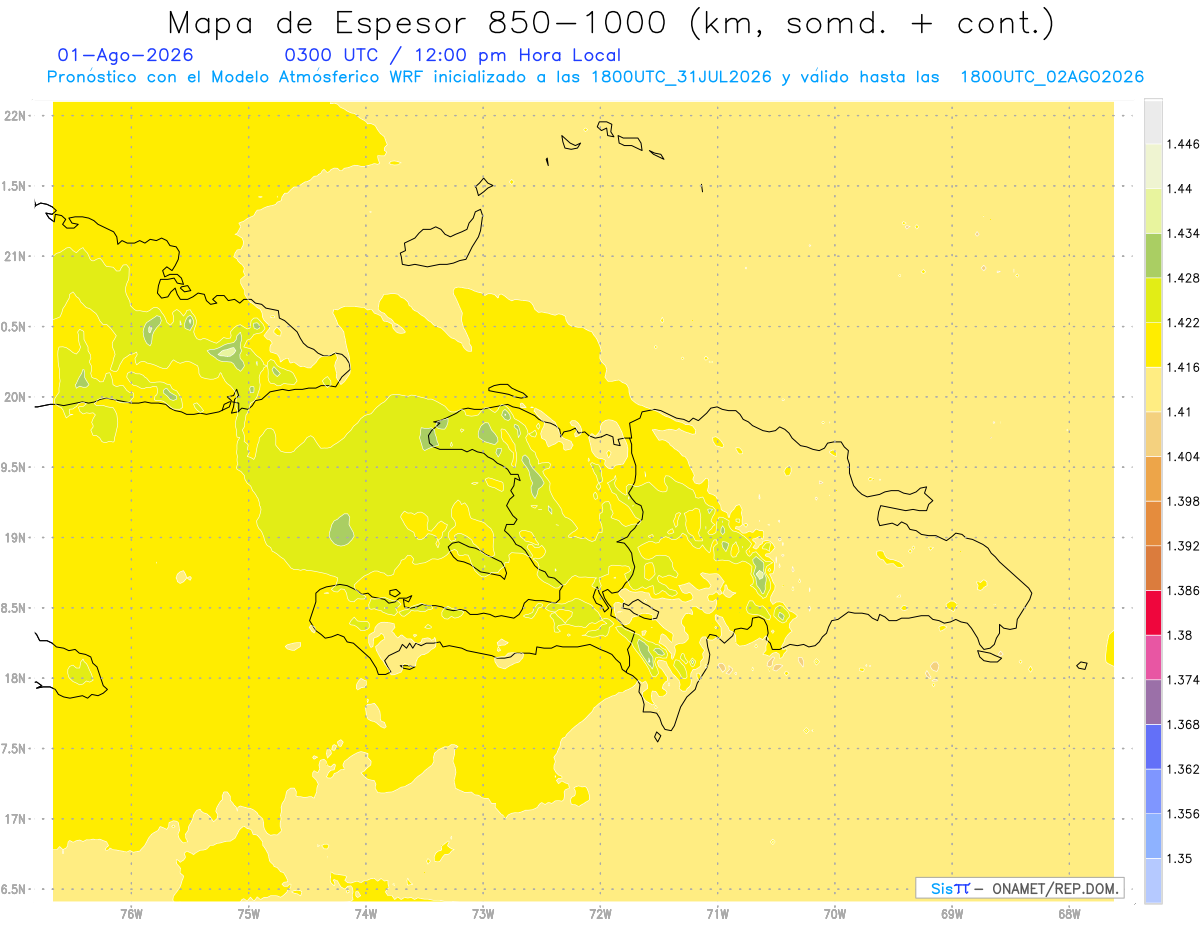The image size is (1200, 927).
Task: Click the legend value '1.44'
Action: [1180, 189]
